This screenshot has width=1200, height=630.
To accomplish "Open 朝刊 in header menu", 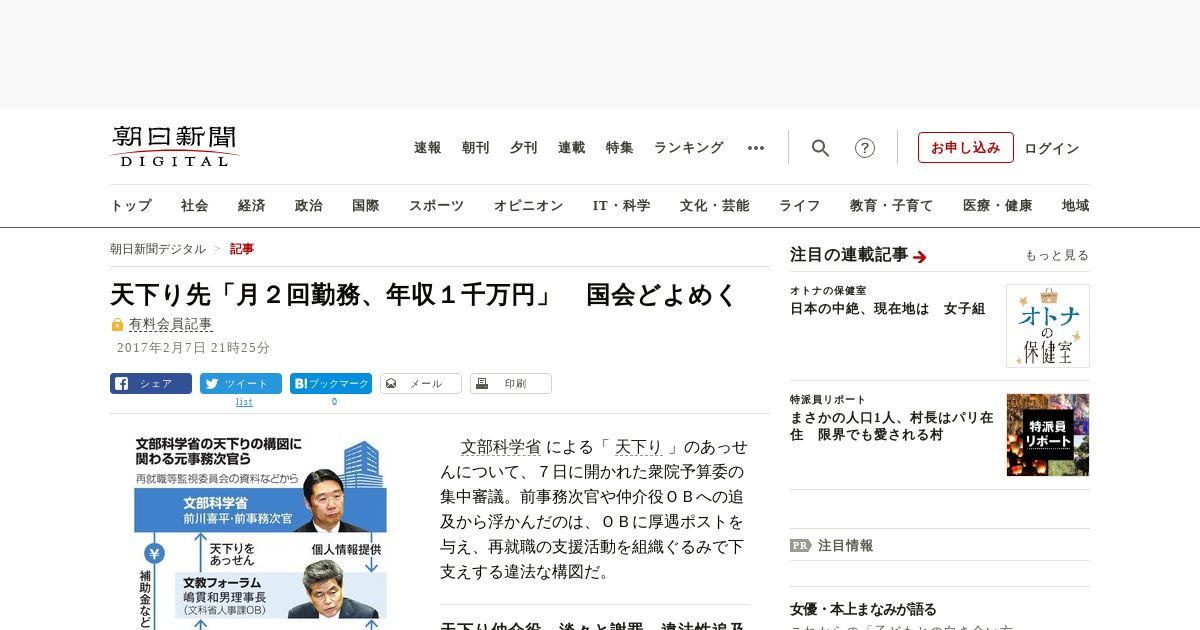I will click(476, 148).
